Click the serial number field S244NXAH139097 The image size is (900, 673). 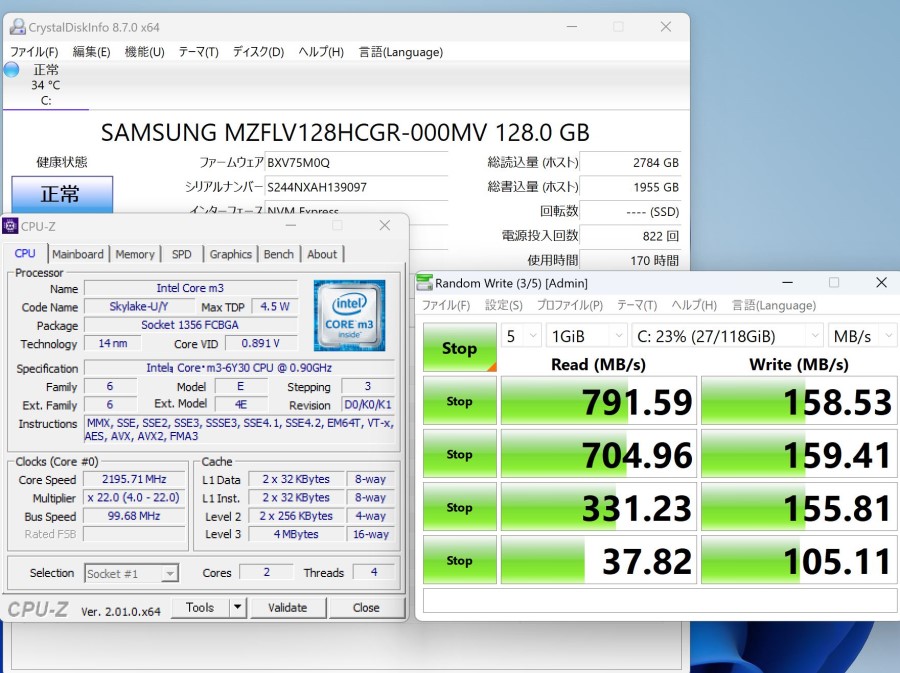pos(356,187)
